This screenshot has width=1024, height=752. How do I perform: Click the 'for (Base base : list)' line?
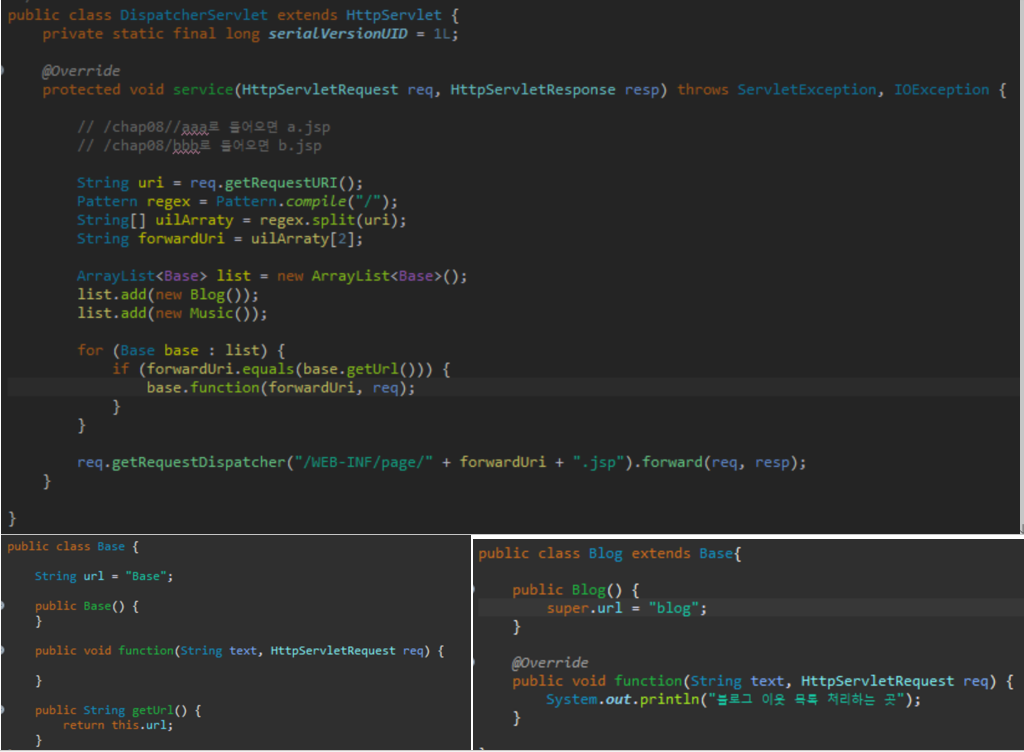(181, 351)
